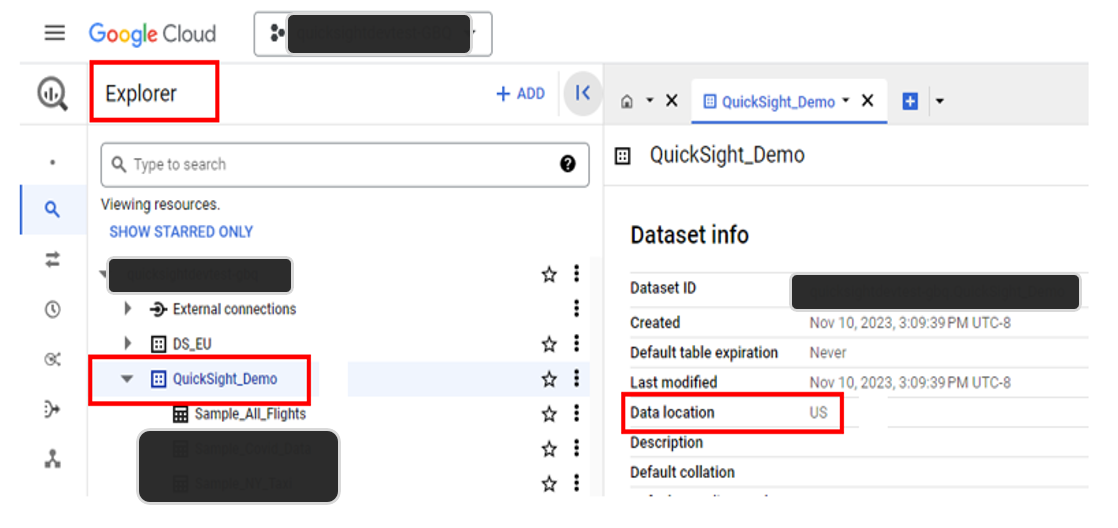This screenshot has width=1118, height=528.
Task: Click the Description label
Action: pos(667,442)
